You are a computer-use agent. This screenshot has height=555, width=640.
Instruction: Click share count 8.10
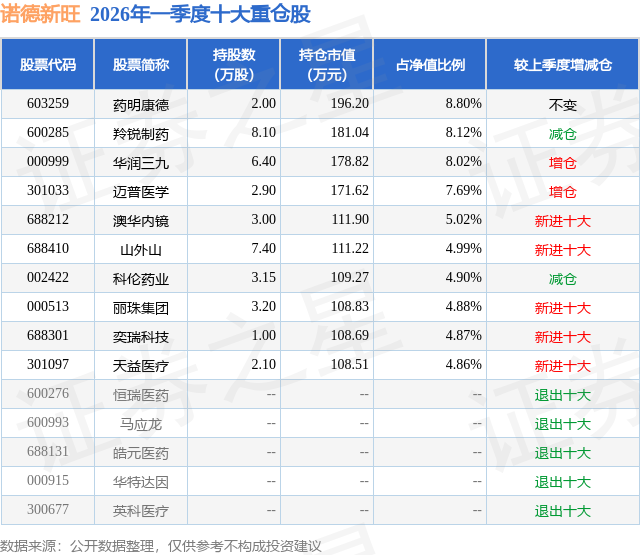tap(263, 132)
